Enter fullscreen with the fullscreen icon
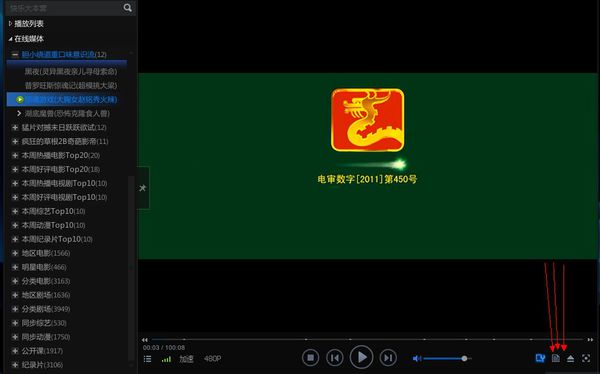Screen dimensions: 600x374 coord(586,358)
